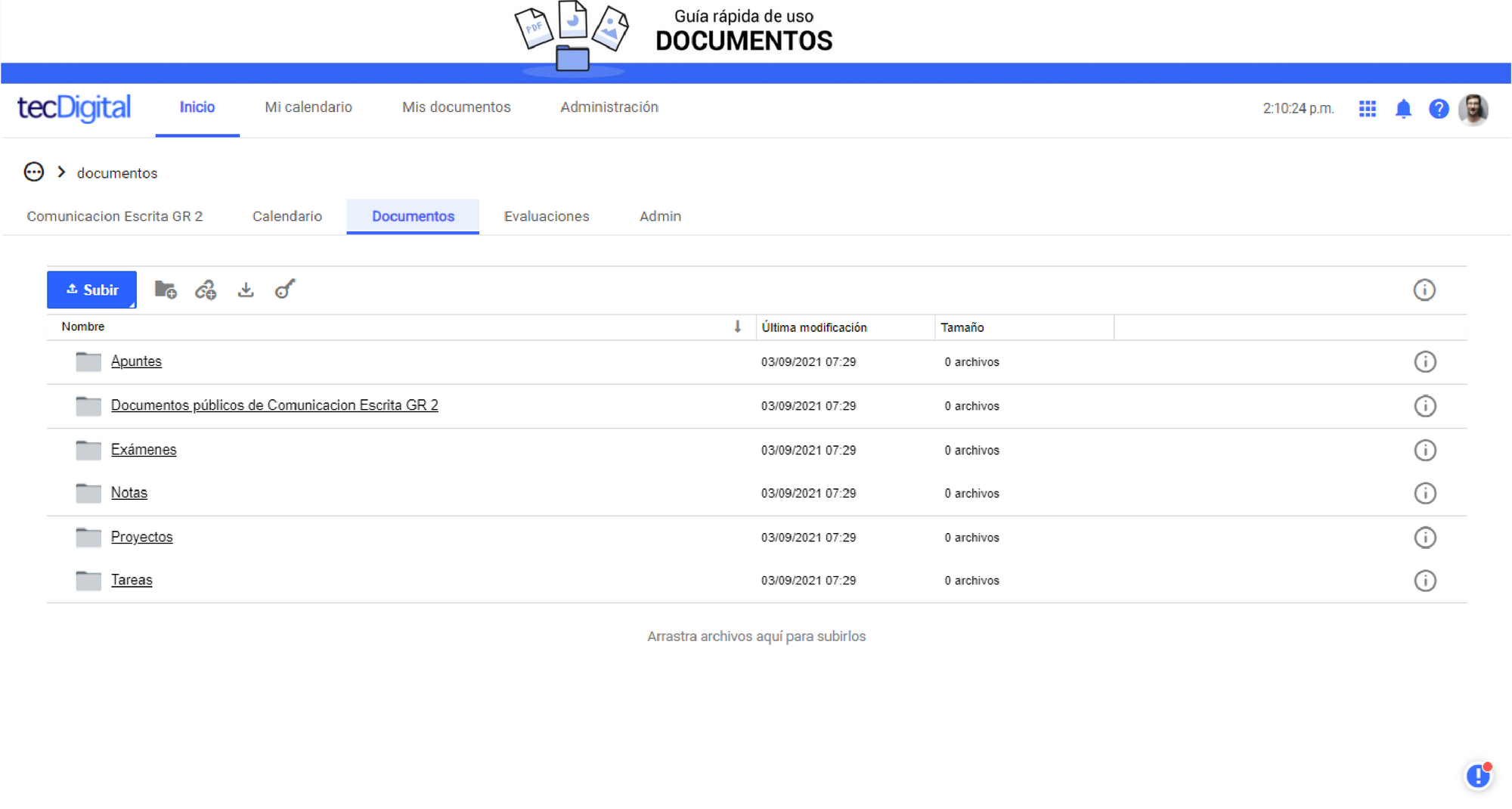Image resolution: width=1512 pixels, height=809 pixels.
Task: Open the breadcrumb ellipsis menu
Action: 33,172
